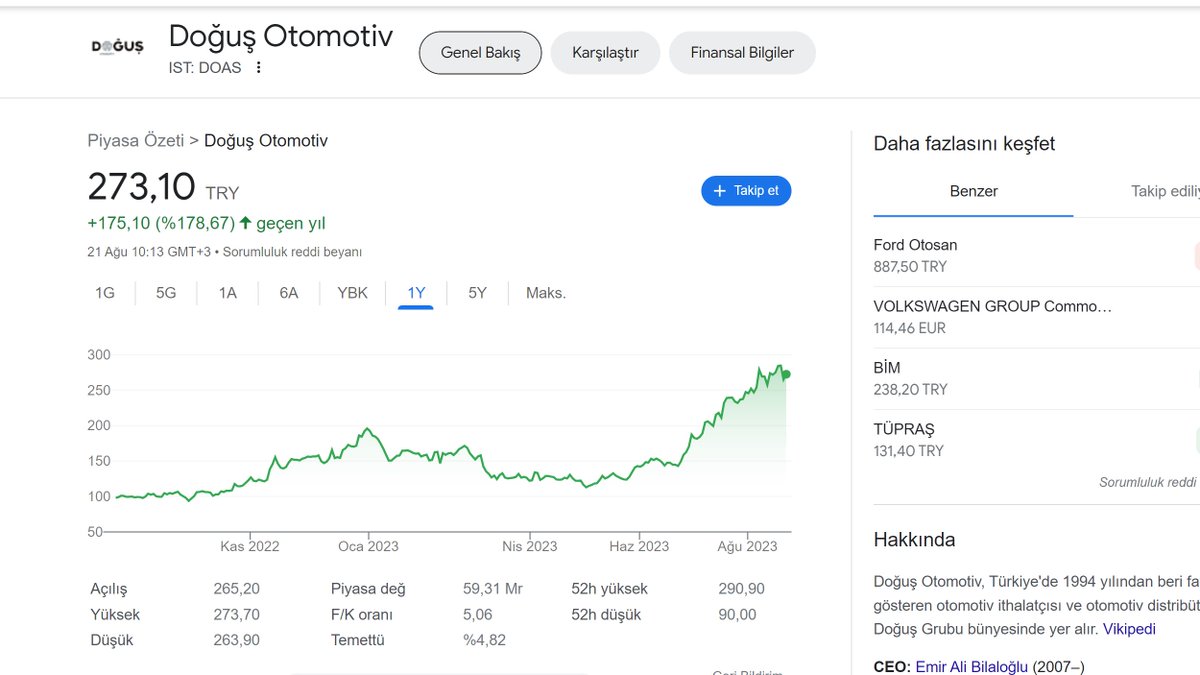The image size is (1200, 675).
Task: Switch chart to 6A range
Action: coord(289,293)
